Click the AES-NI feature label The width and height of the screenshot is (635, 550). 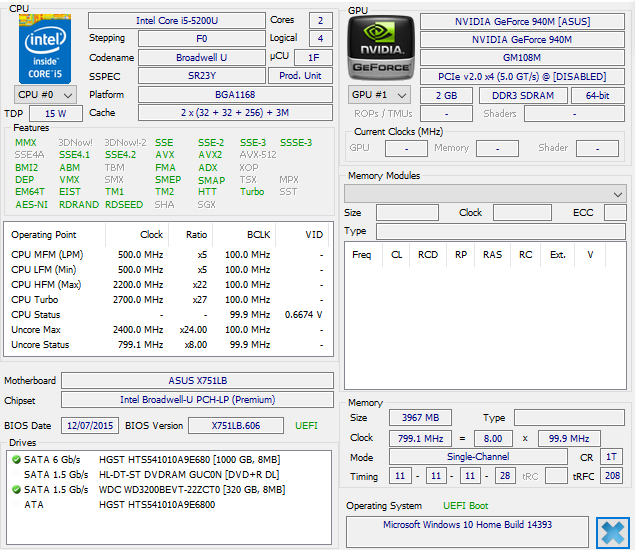[x=32, y=205]
